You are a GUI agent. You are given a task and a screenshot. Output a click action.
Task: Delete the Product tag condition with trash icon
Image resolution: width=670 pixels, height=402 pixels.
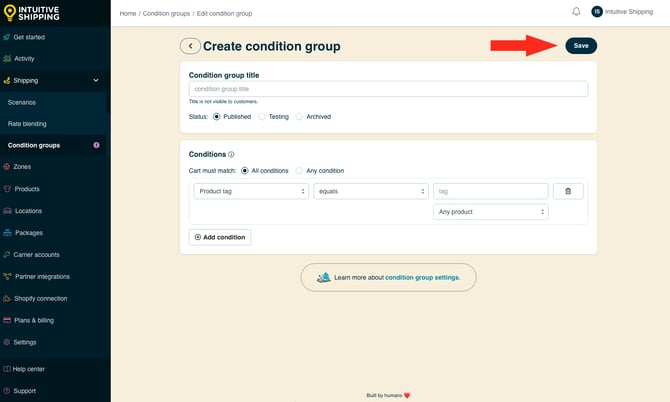[x=568, y=191]
